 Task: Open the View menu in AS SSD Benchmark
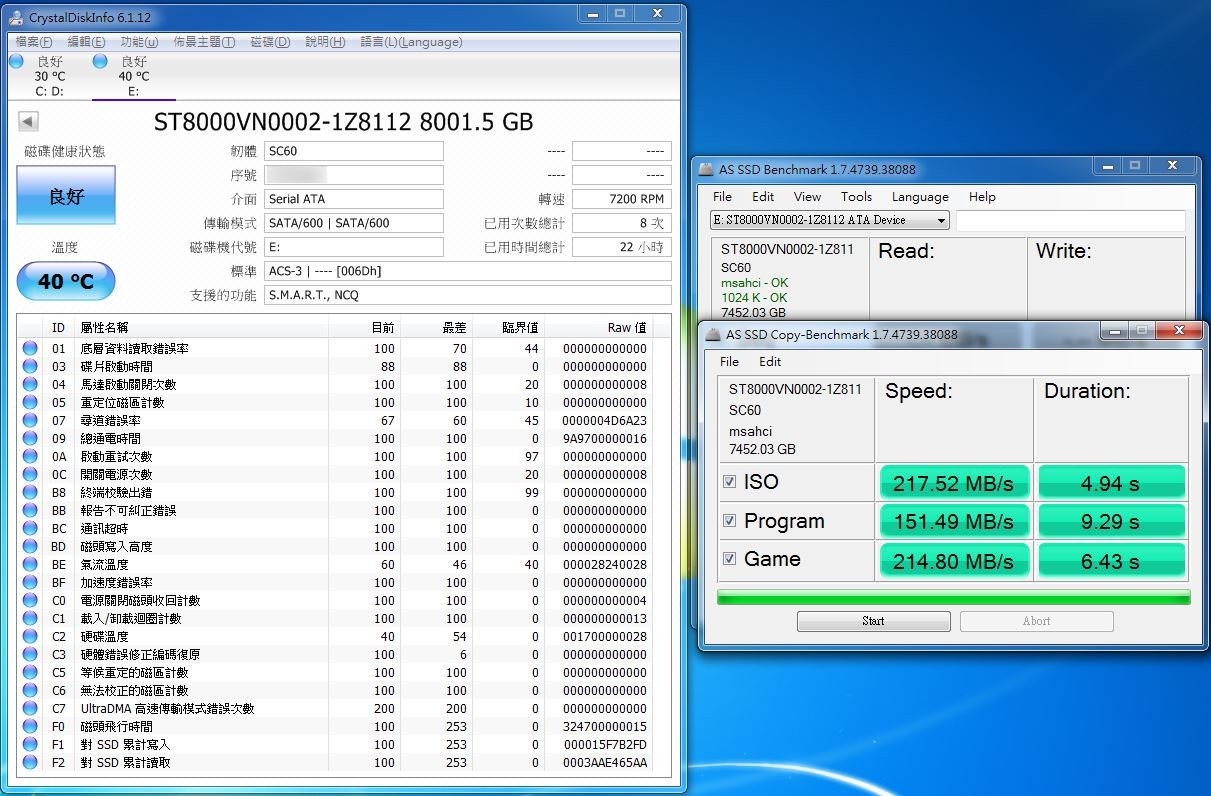807,197
